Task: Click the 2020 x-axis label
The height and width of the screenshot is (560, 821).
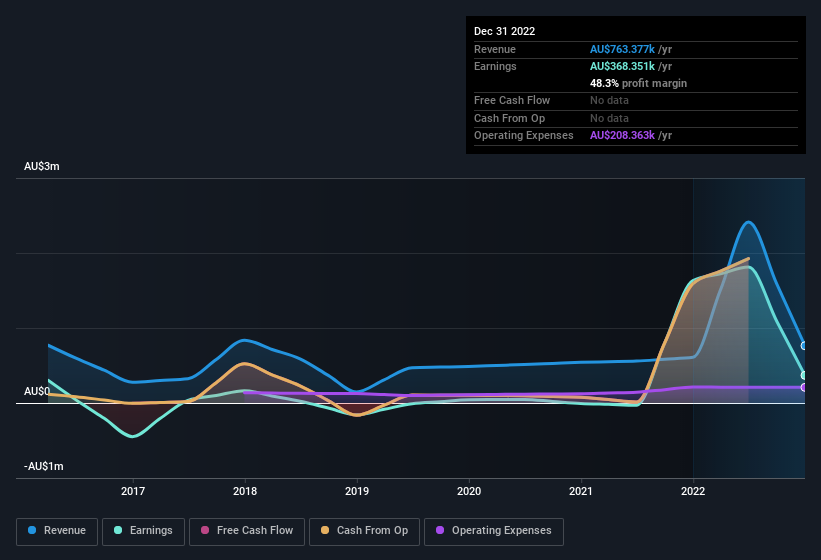Action: pyautogui.click(x=469, y=491)
